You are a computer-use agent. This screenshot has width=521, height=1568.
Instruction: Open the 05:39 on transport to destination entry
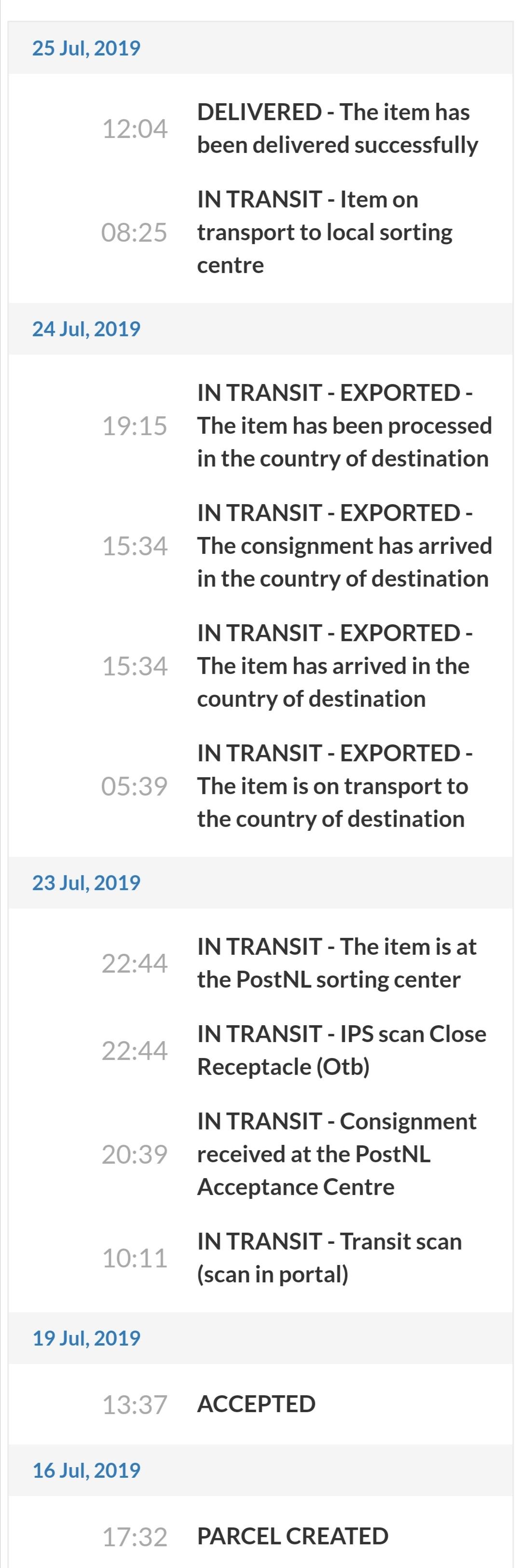260,786
